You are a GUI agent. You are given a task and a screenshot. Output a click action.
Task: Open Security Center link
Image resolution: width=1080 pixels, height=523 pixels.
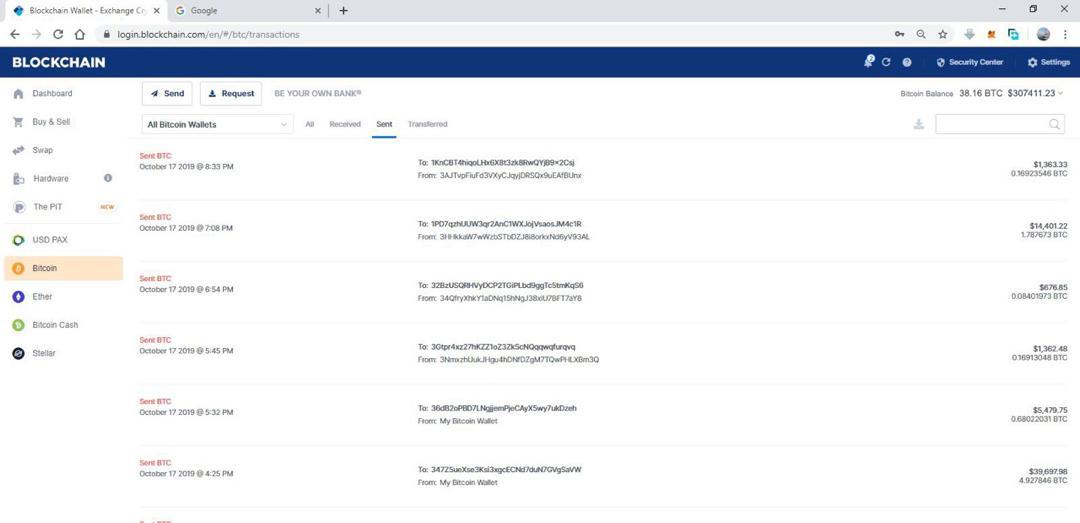(970, 62)
